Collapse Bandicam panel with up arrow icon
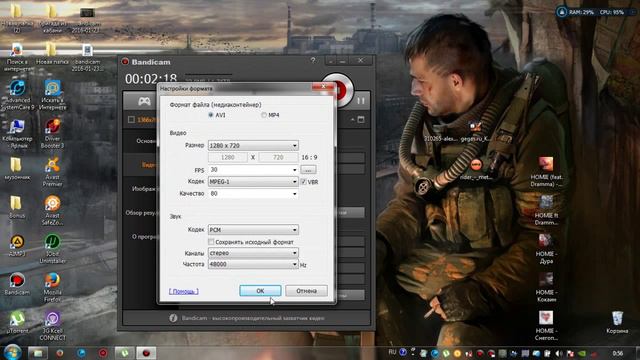Viewport: 640px width, 360px height. click(x=352, y=120)
